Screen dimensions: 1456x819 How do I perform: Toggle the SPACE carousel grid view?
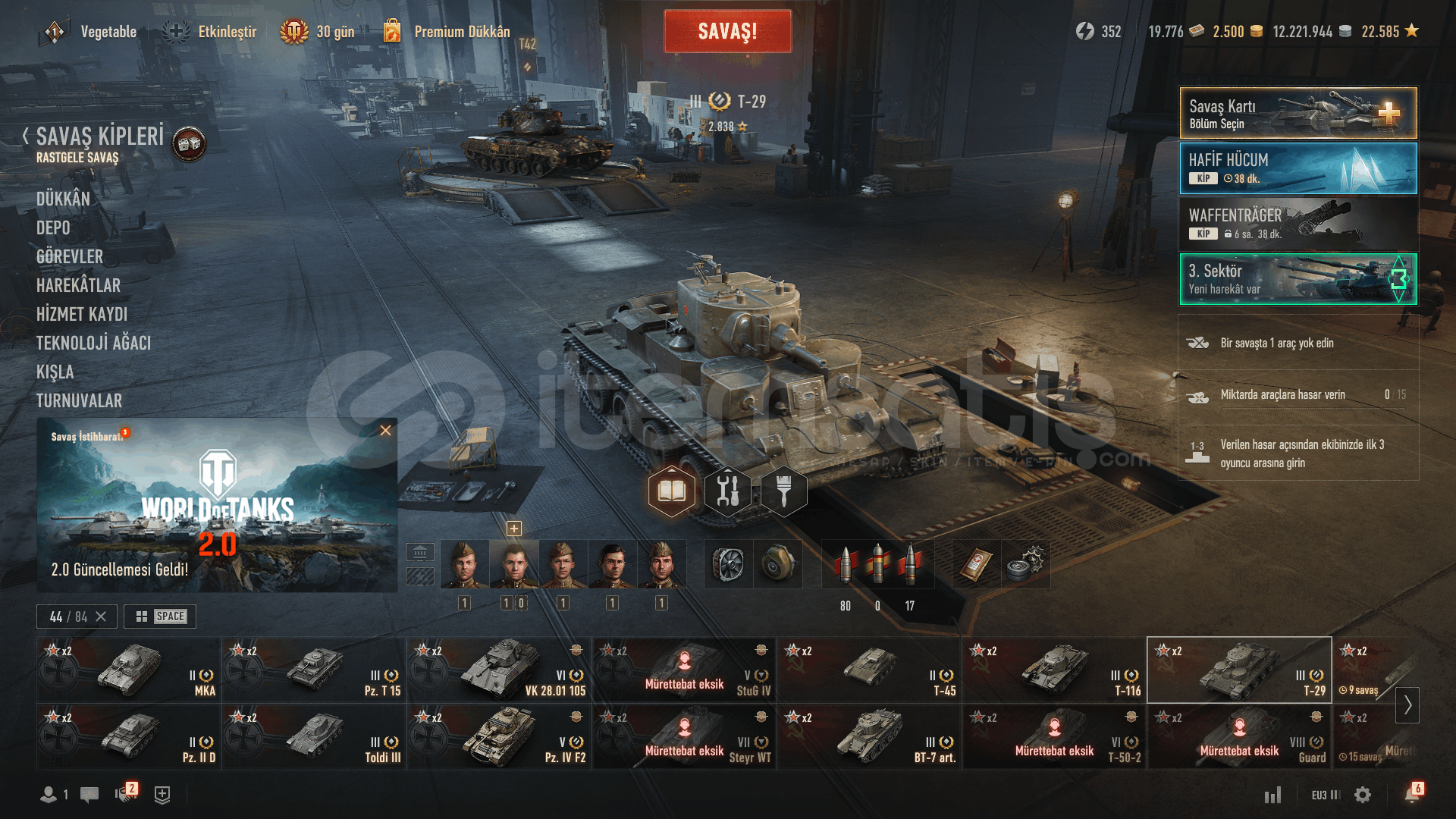(x=160, y=617)
